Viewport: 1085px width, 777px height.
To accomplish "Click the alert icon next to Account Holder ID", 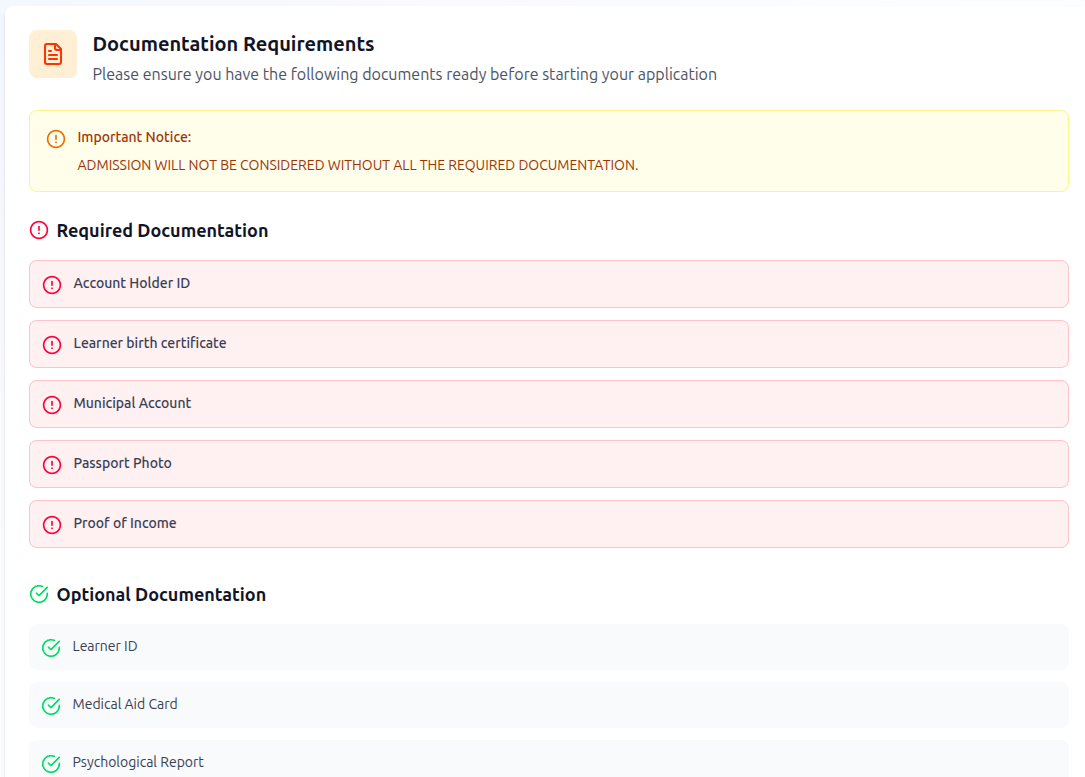I will pos(52,285).
